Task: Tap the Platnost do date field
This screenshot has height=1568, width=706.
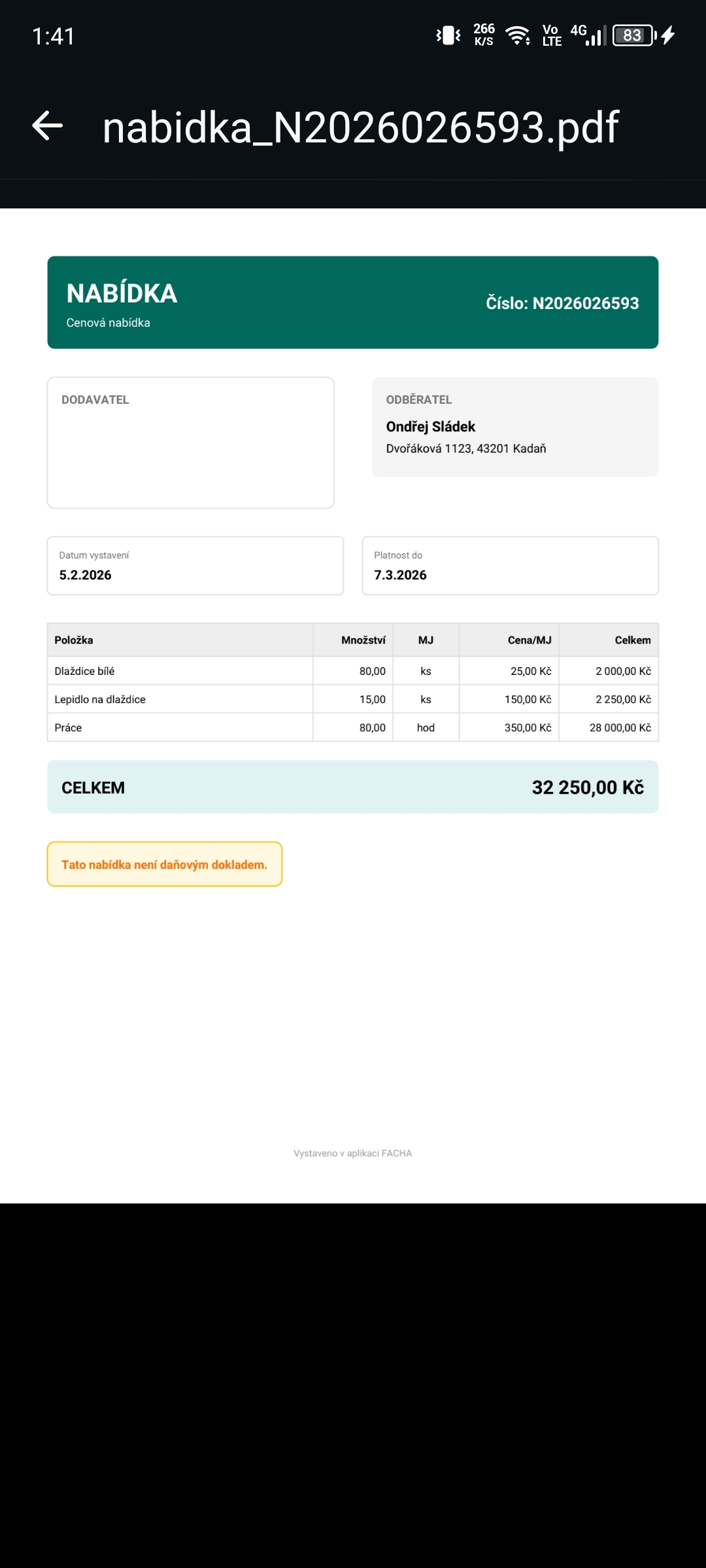Action: click(x=510, y=566)
